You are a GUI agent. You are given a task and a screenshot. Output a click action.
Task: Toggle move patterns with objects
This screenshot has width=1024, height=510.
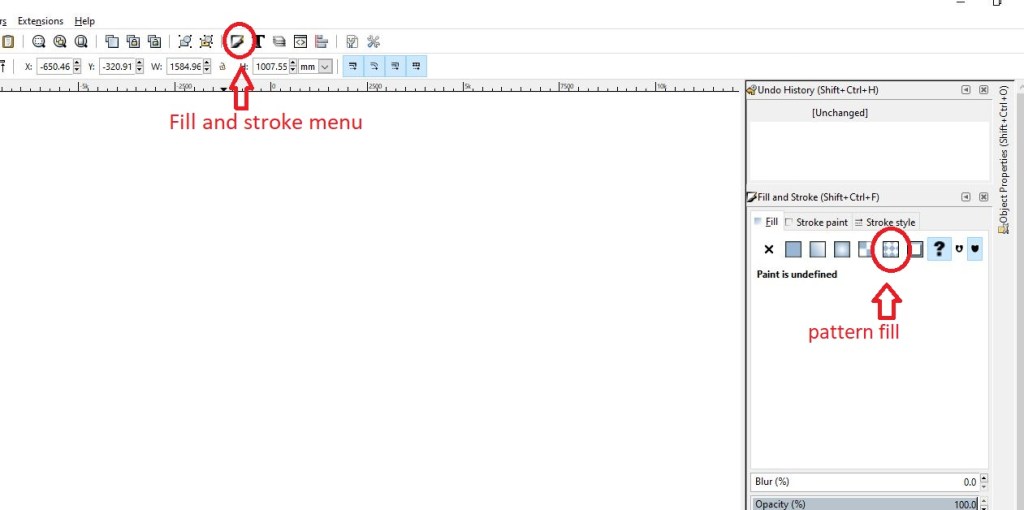tap(416, 66)
